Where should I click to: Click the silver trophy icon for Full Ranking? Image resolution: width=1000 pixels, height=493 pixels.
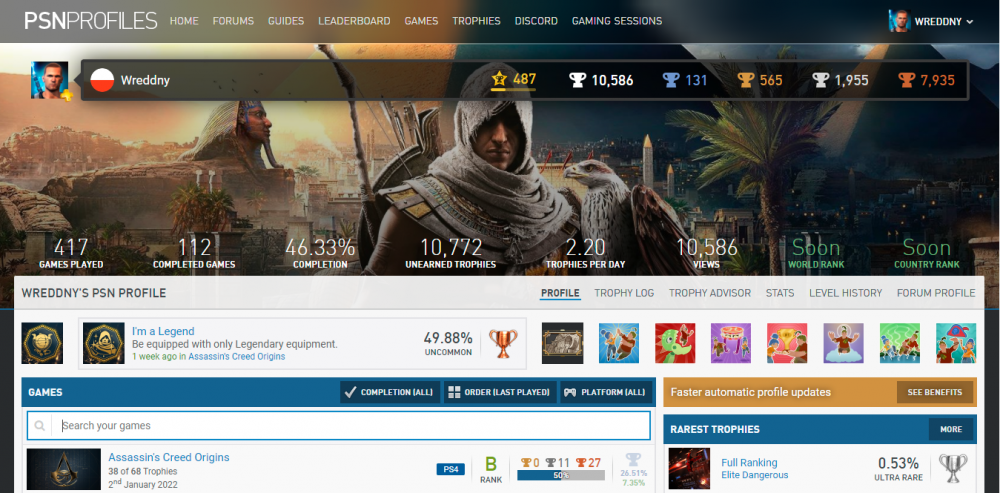(x=953, y=468)
